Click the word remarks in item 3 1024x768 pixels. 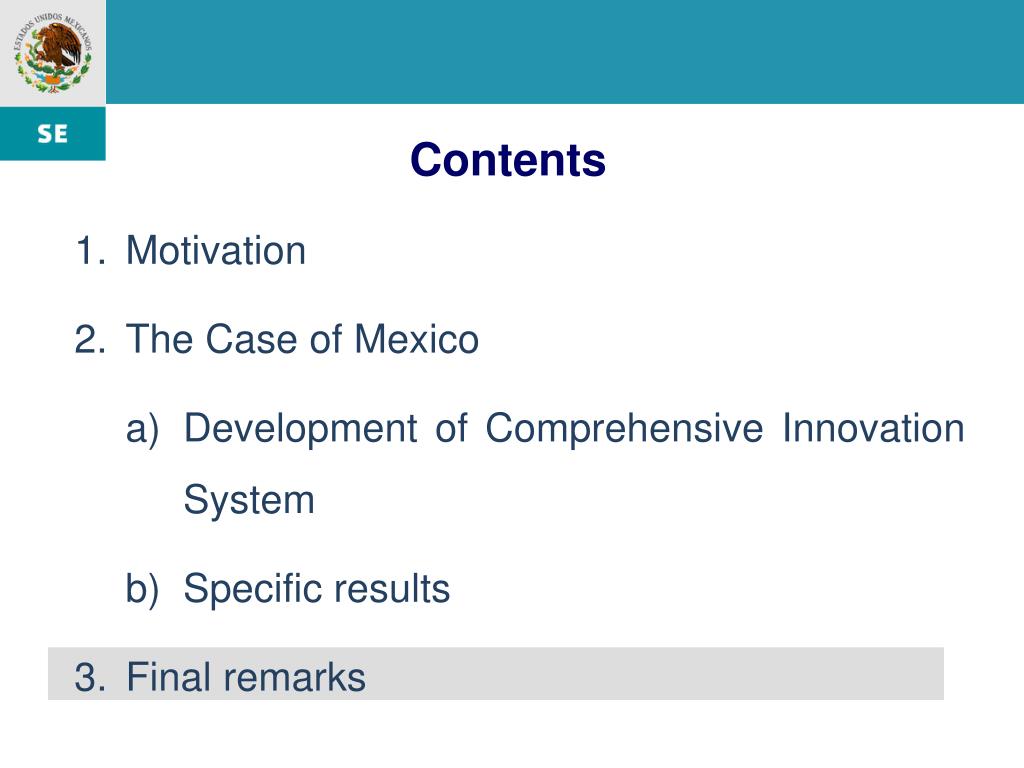[295, 677]
